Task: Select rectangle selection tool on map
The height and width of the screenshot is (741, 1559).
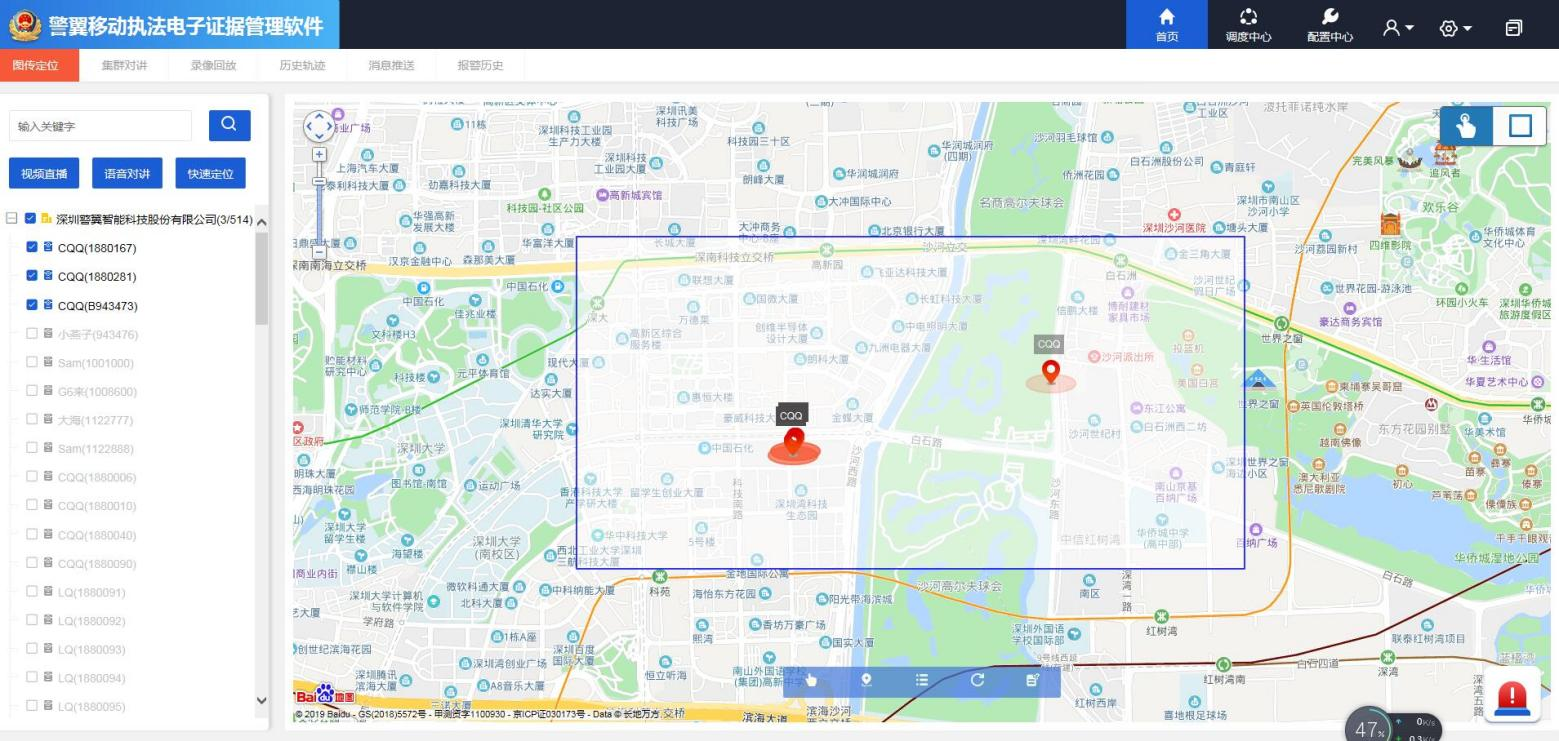Action: click(1520, 126)
